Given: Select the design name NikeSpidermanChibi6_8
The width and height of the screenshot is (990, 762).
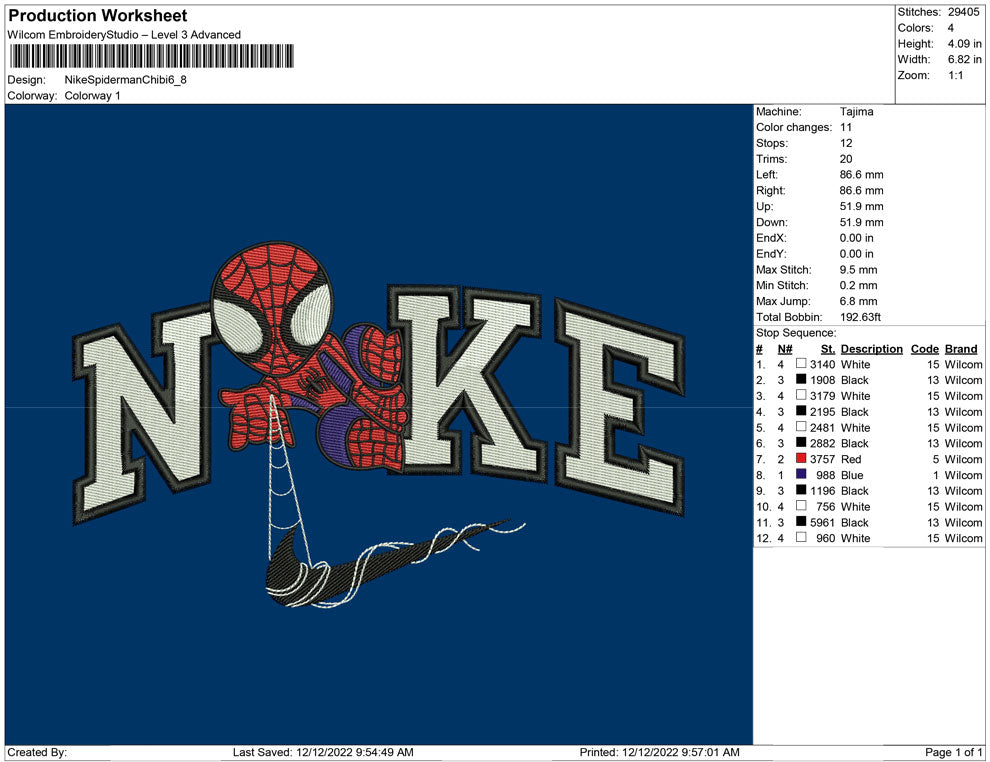Looking at the screenshot, I should click(x=126, y=80).
